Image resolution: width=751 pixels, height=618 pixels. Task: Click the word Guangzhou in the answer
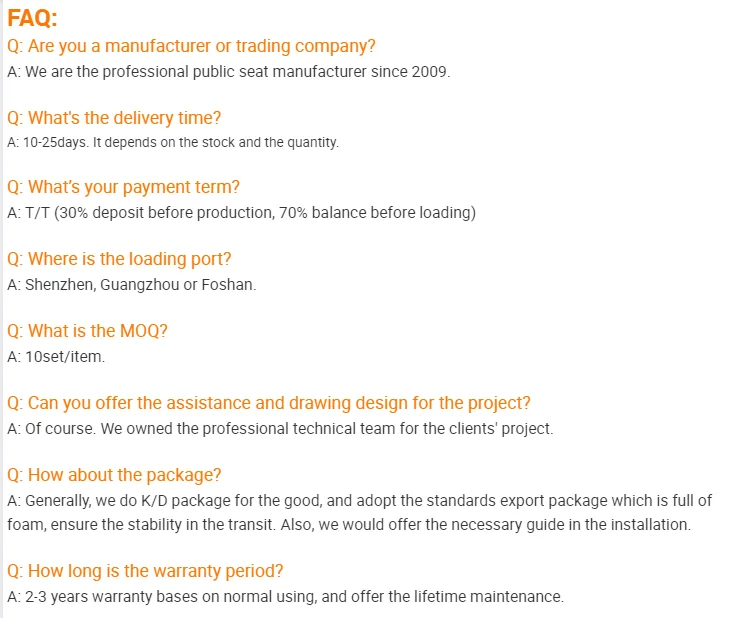click(138, 284)
